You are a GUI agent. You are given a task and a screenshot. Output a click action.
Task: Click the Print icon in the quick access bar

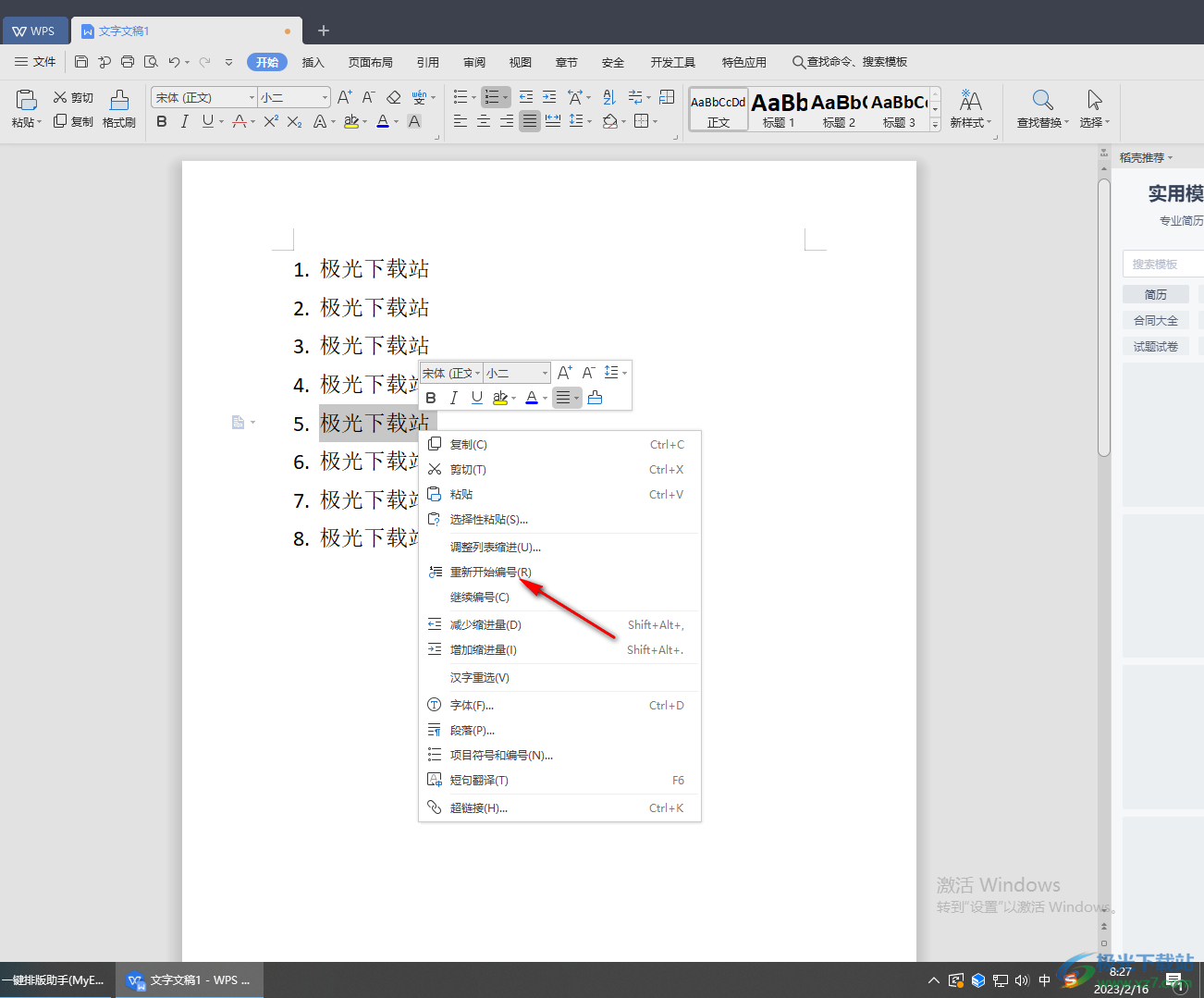128,62
